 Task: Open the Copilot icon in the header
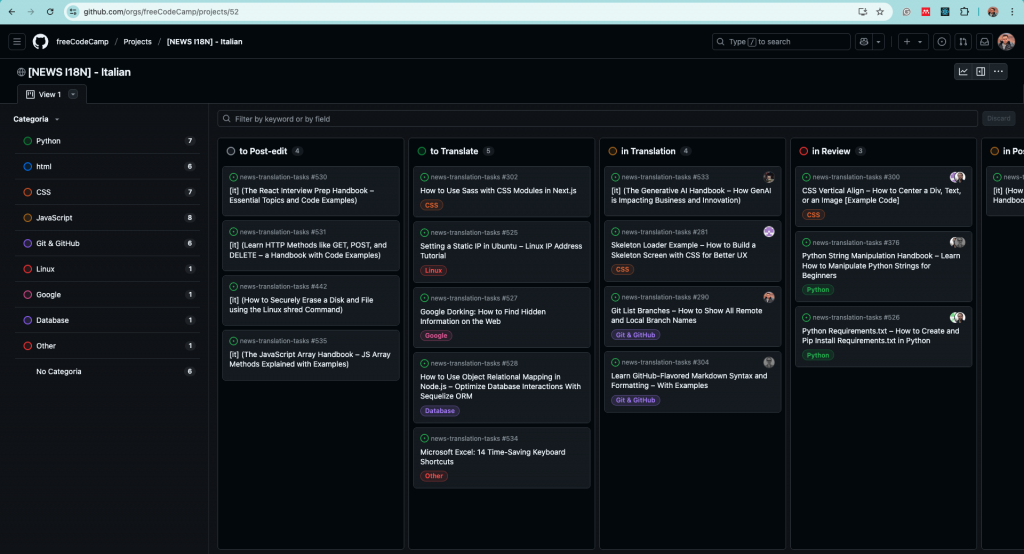point(864,42)
